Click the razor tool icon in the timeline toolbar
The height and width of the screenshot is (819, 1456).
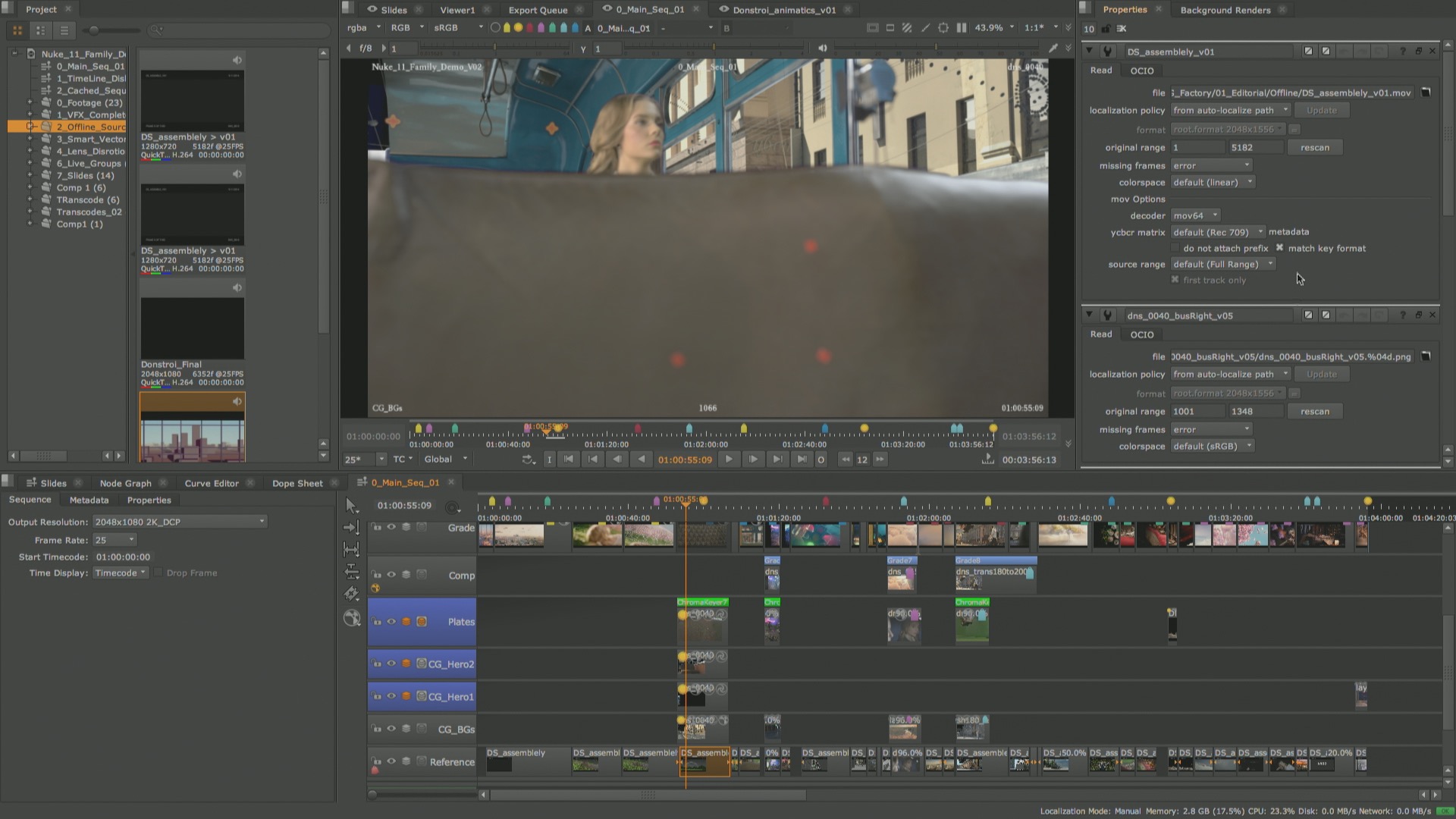(351, 592)
